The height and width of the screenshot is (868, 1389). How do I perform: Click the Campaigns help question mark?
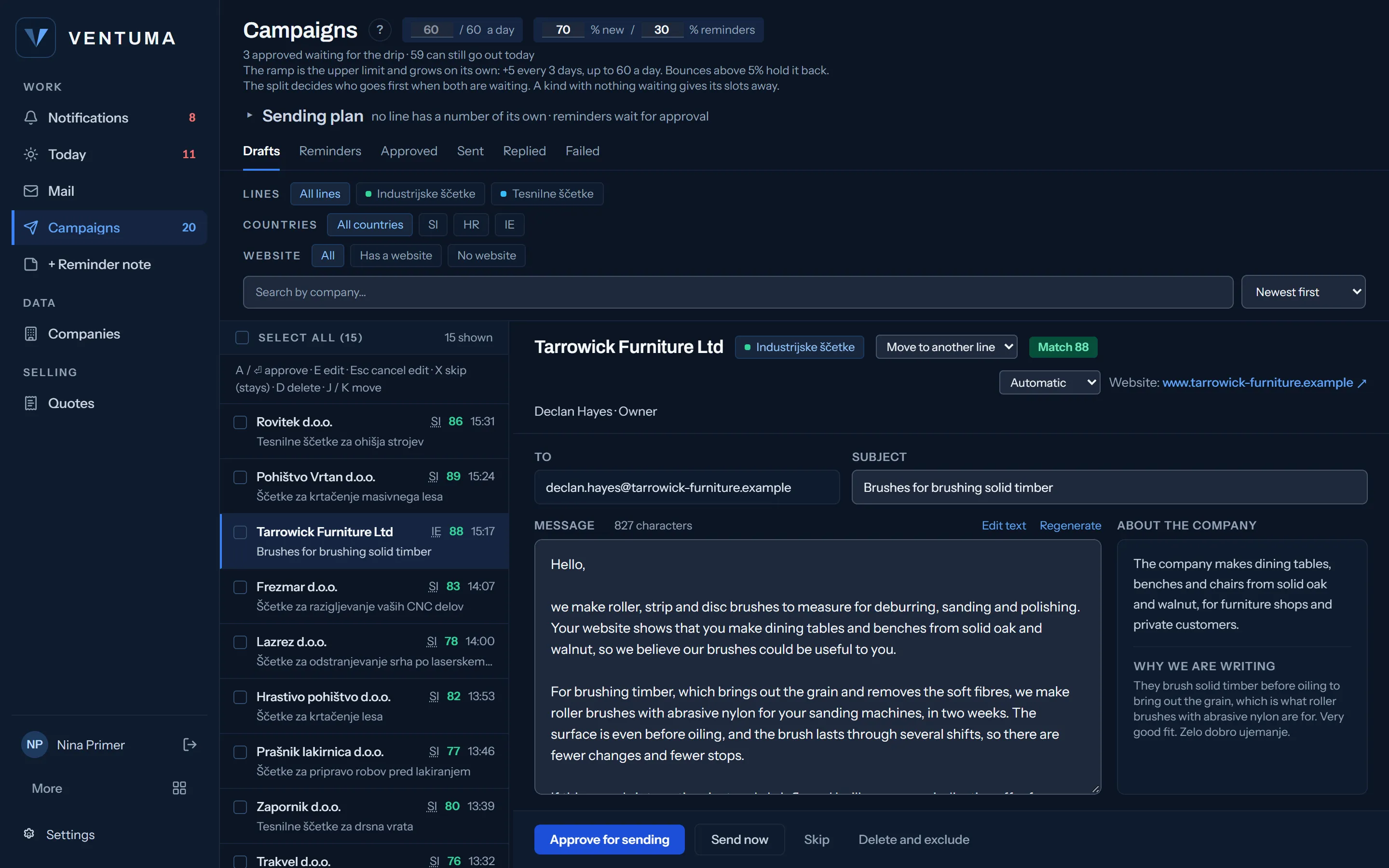(x=380, y=30)
